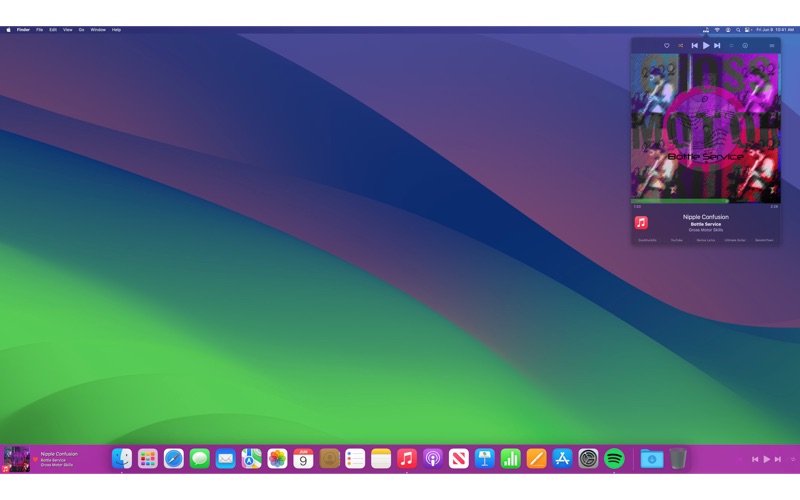
Task: Toggle the repeat icon in Dock bar
Action: click(793, 459)
